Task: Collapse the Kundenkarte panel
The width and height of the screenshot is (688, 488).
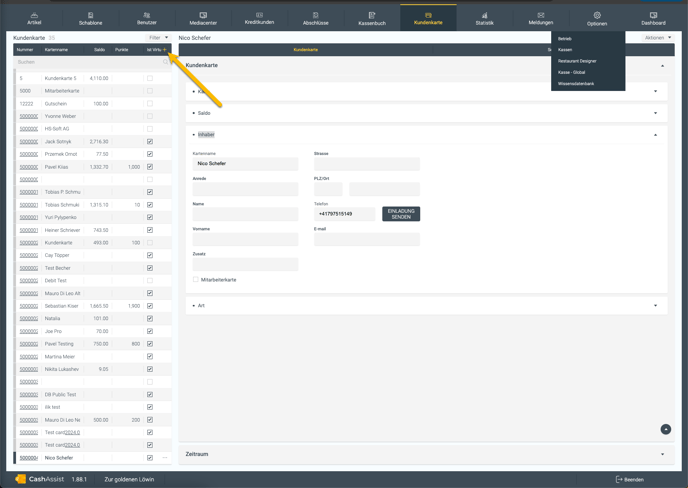Action: tap(662, 65)
